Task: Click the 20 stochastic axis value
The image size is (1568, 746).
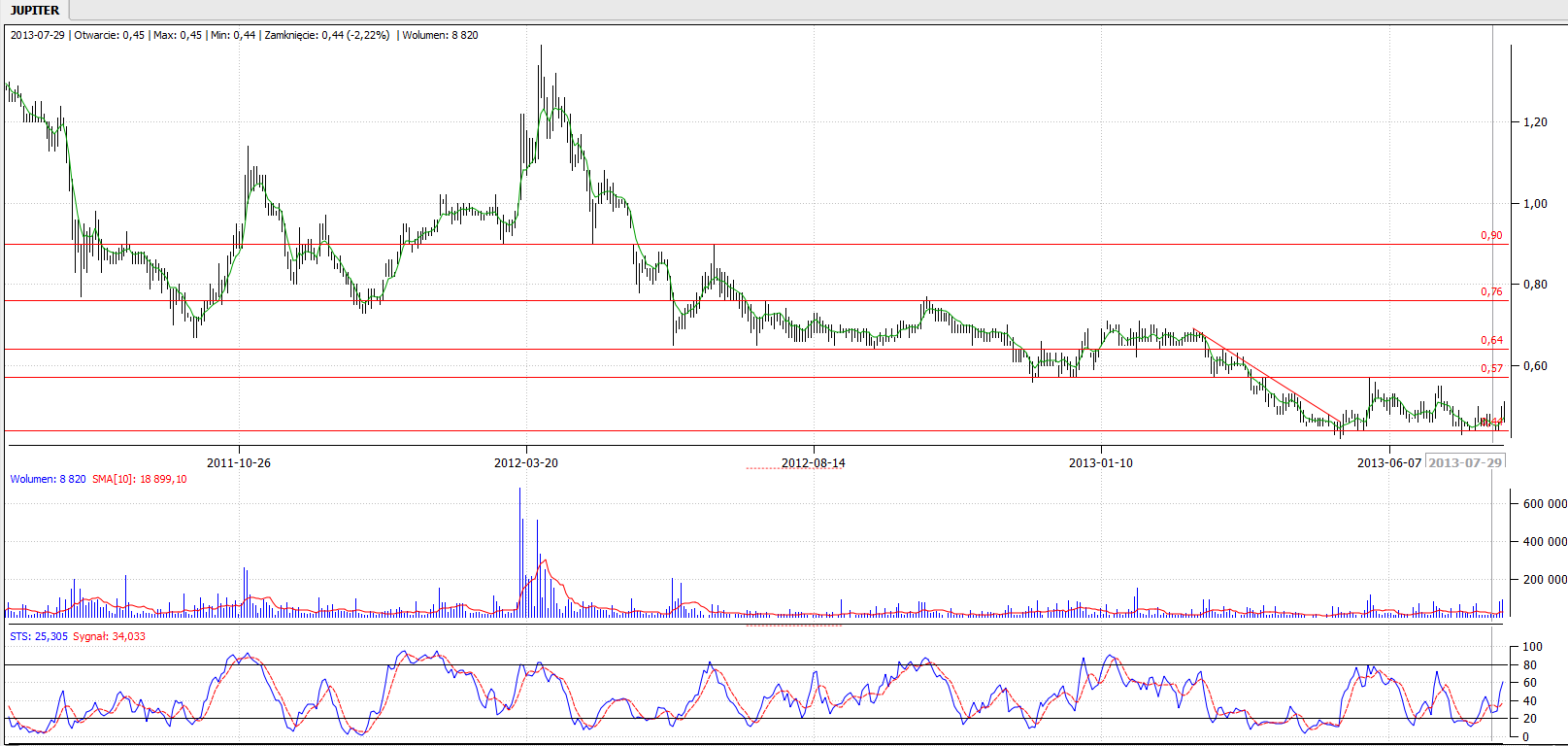Action: click(1530, 719)
